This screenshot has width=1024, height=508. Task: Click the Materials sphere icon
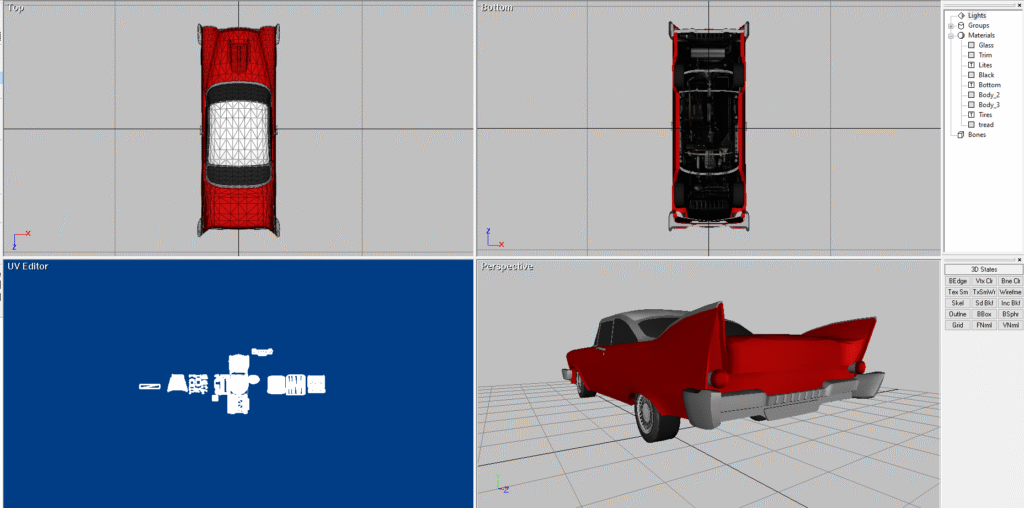point(962,35)
